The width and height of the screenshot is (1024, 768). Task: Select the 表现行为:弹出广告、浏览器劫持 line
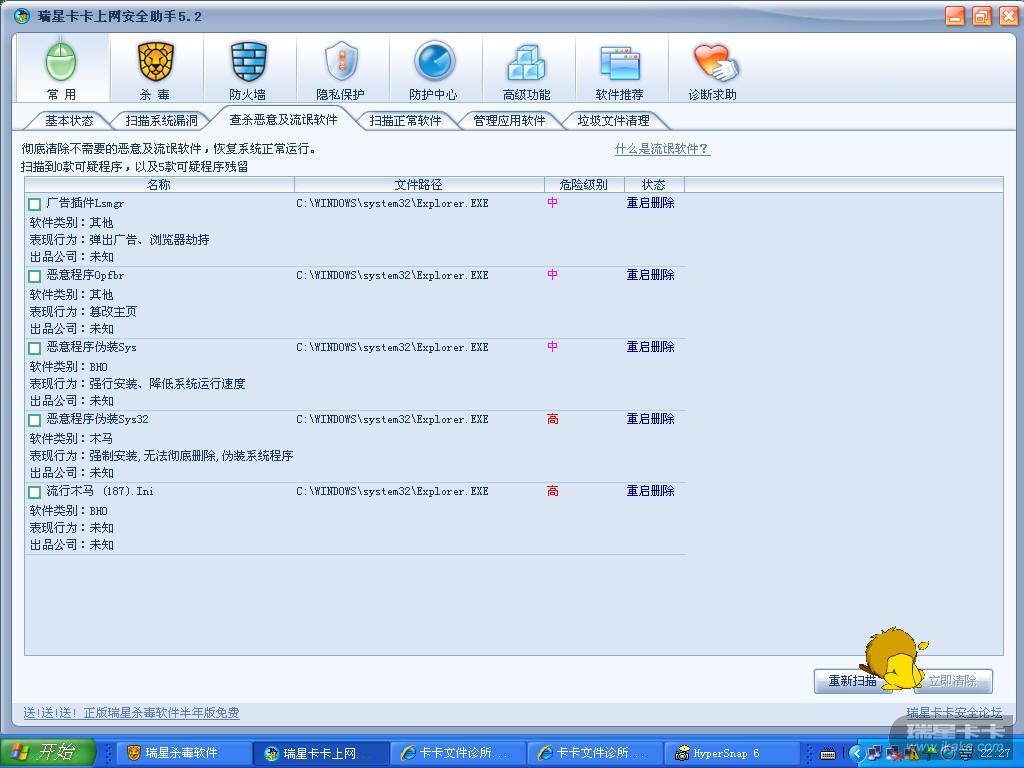pyautogui.click(x=120, y=240)
